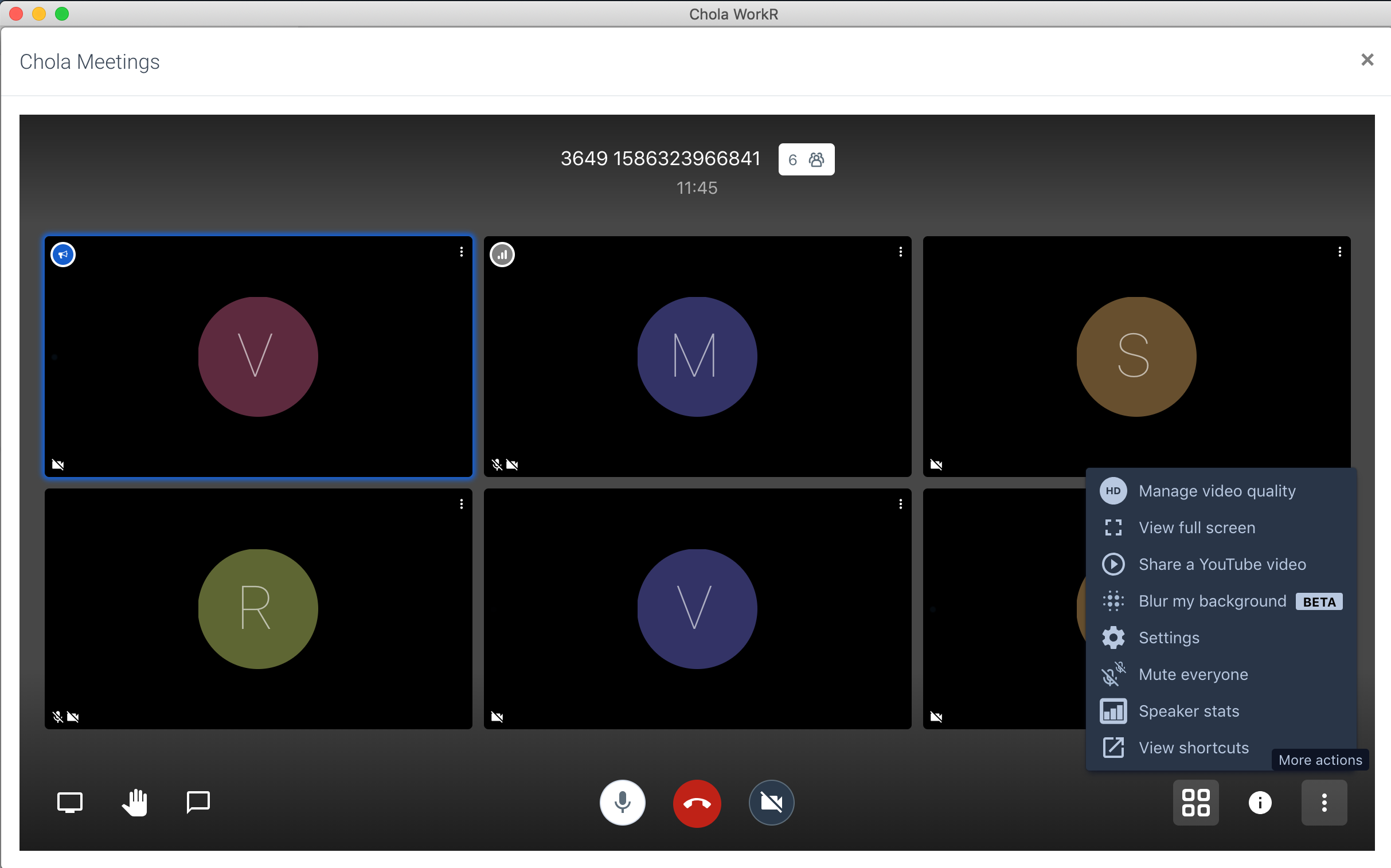Select the blue V participant avatar
Screen dimensions: 1391x868
point(697,608)
